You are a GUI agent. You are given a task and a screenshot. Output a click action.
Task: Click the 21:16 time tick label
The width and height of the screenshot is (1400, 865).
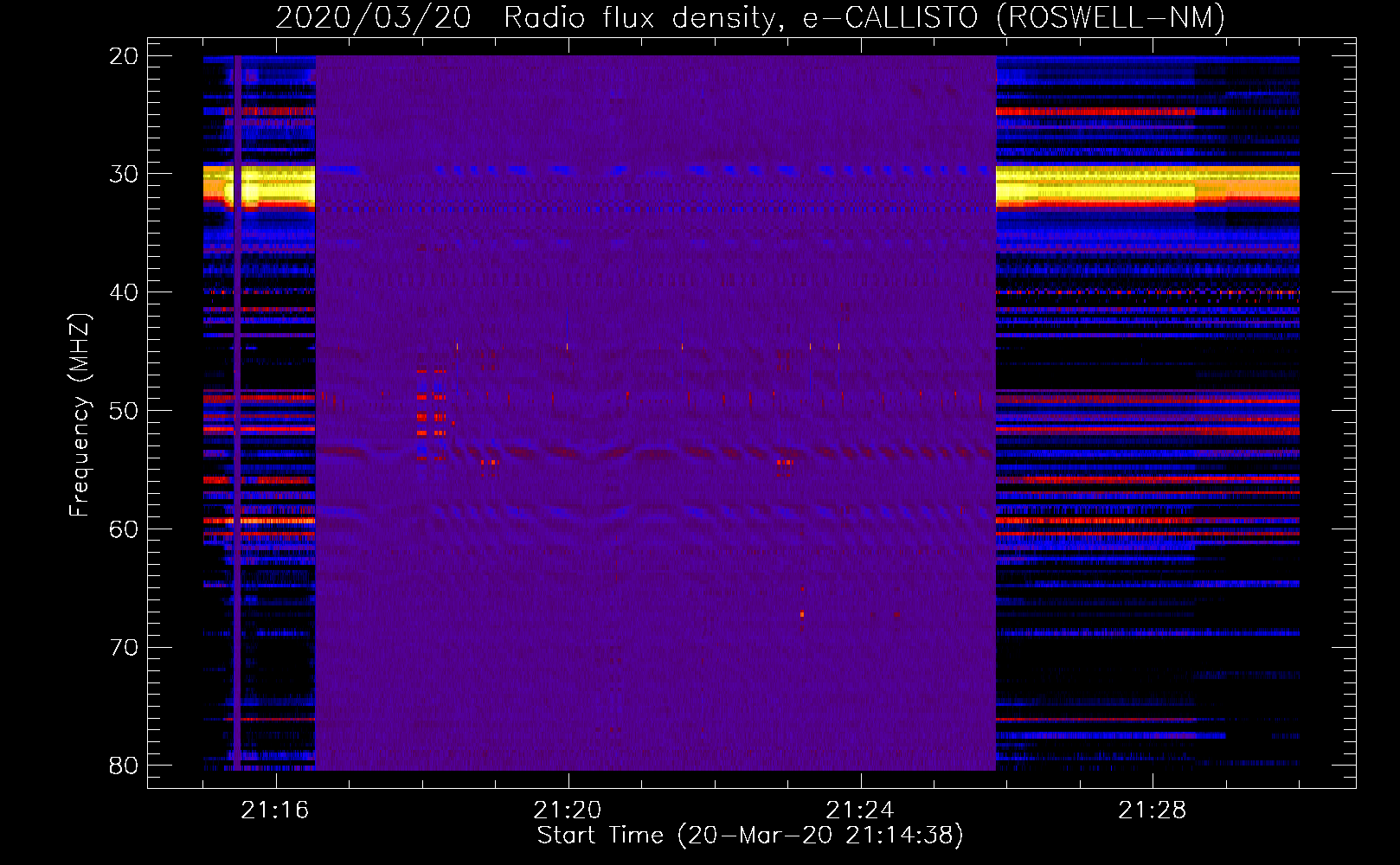point(275,811)
